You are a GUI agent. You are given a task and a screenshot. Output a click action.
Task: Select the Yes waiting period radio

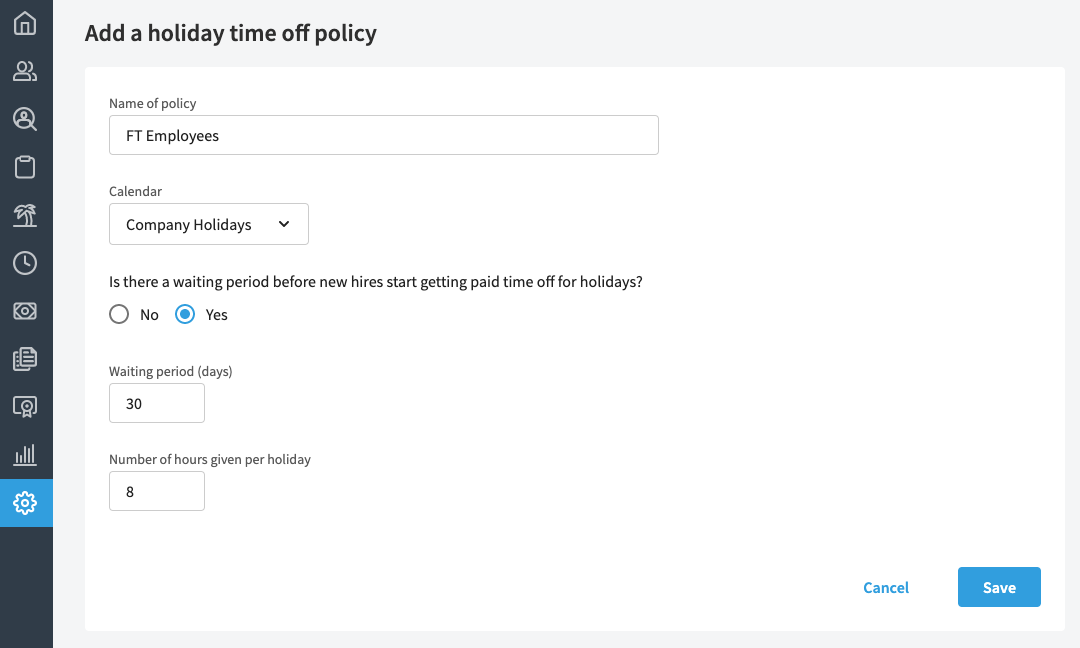(x=185, y=315)
